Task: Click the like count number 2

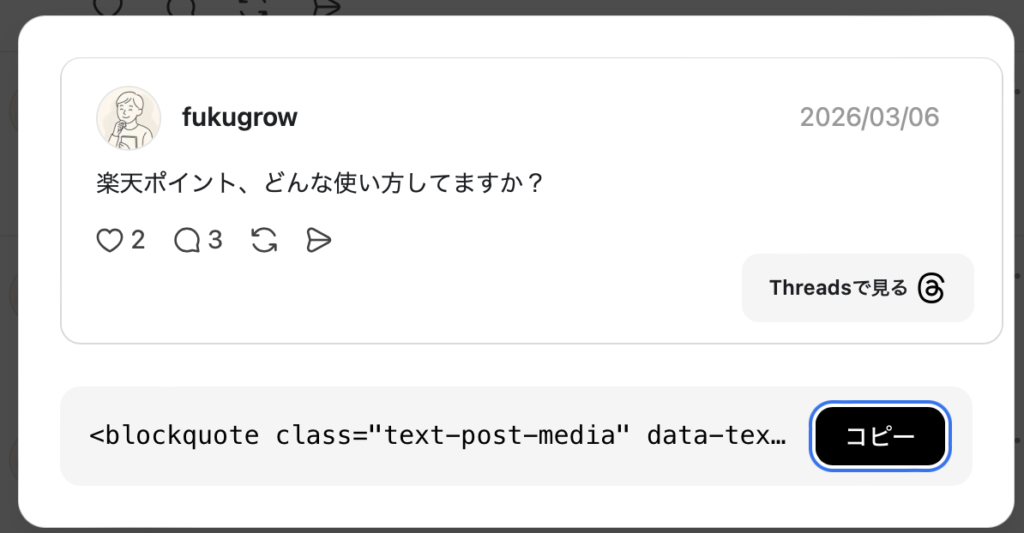Action: pyautogui.click(x=138, y=240)
